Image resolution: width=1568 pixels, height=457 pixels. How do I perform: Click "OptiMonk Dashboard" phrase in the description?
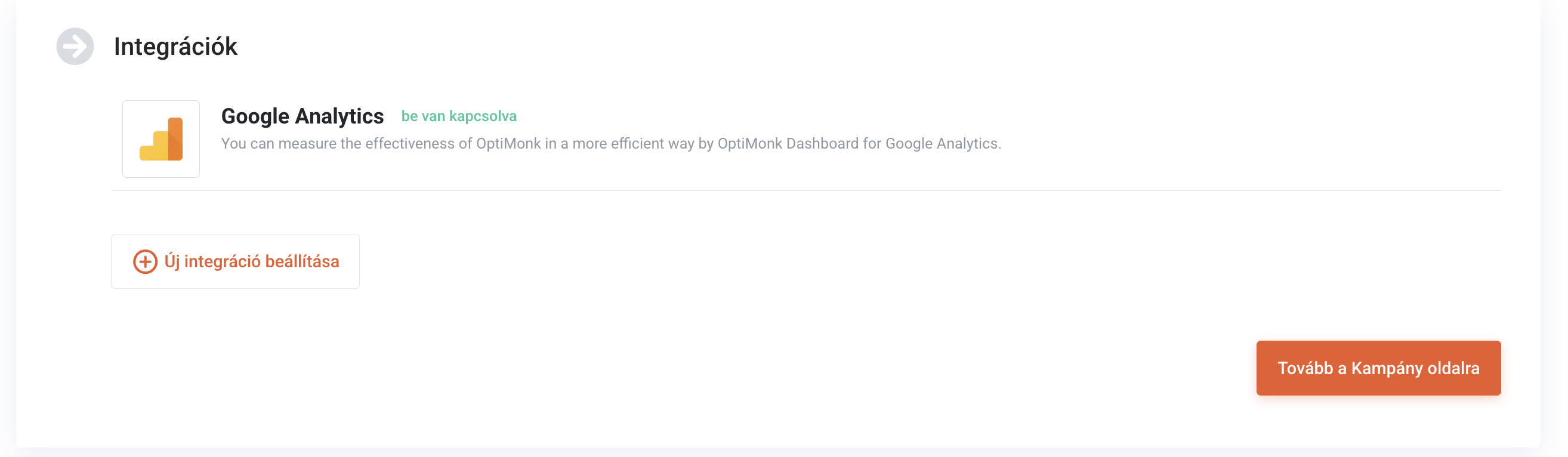(788, 144)
